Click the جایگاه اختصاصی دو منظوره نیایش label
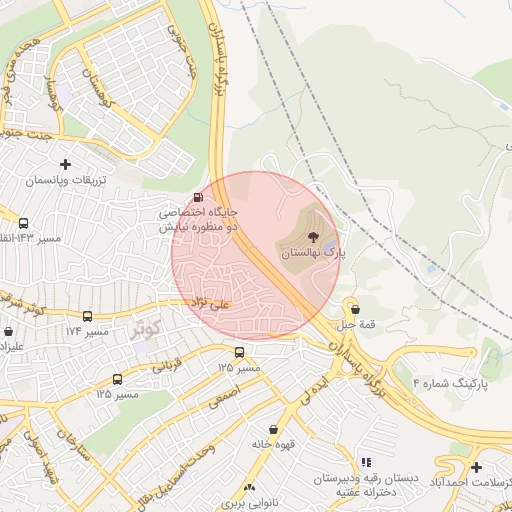The height and width of the screenshot is (512, 512). (x=198, y=220)
